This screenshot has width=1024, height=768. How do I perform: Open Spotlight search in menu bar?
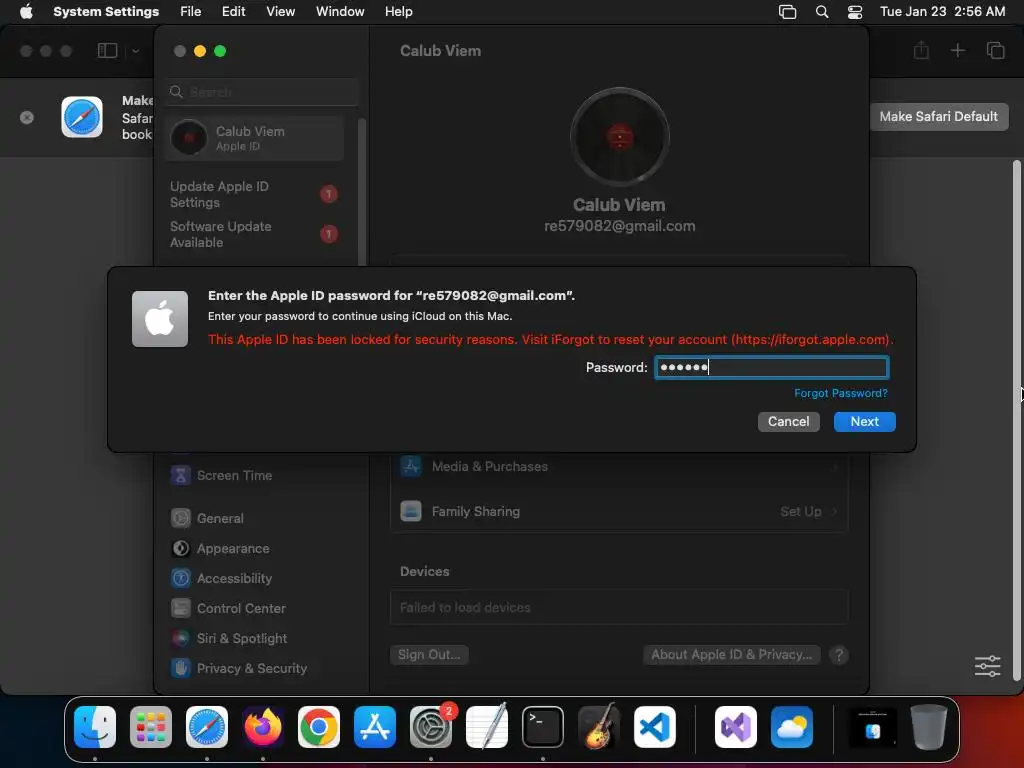pos(822,12)
